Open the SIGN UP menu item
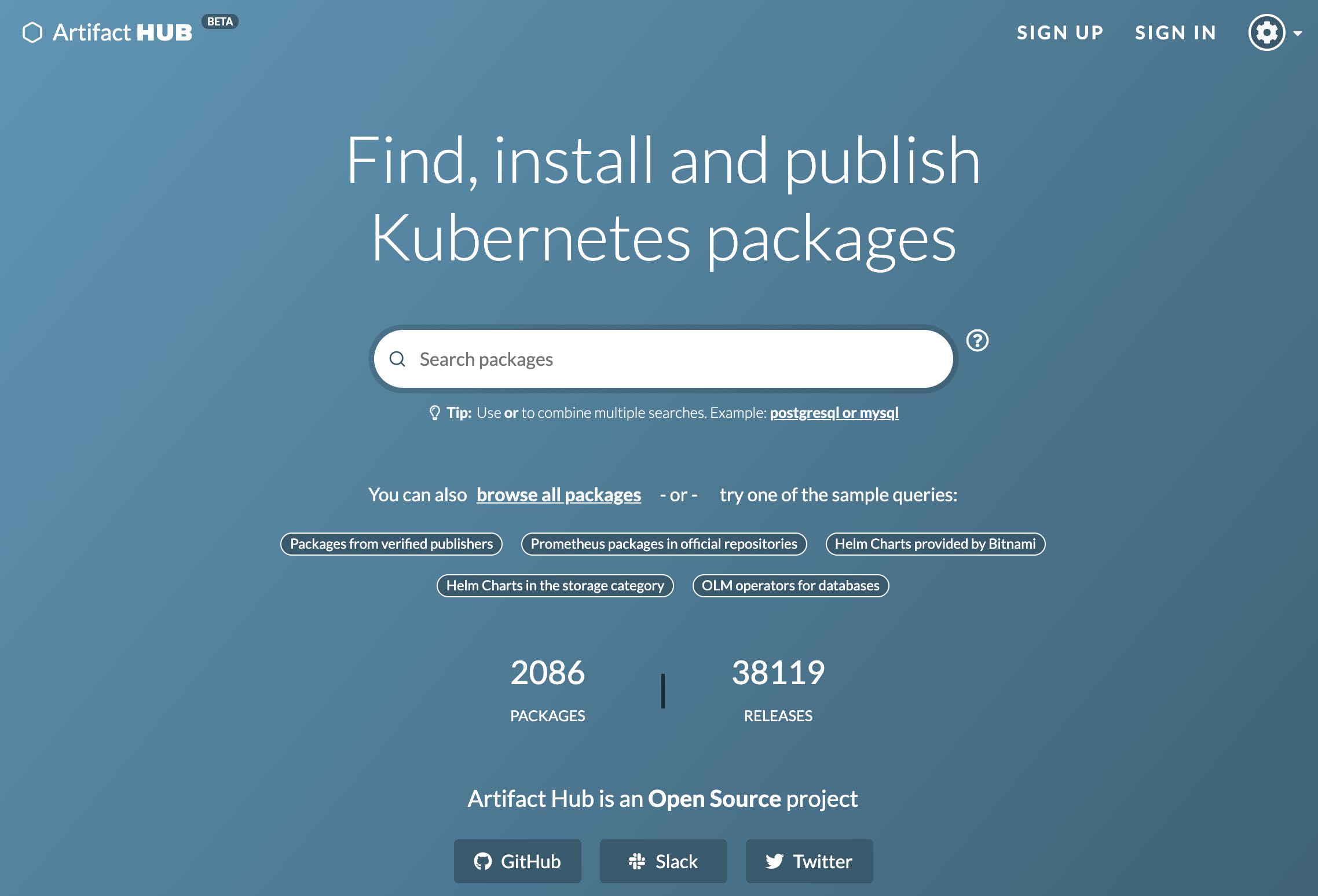Image resolution: width=1318 pixels, height=896 pixels. [1060, 32]
